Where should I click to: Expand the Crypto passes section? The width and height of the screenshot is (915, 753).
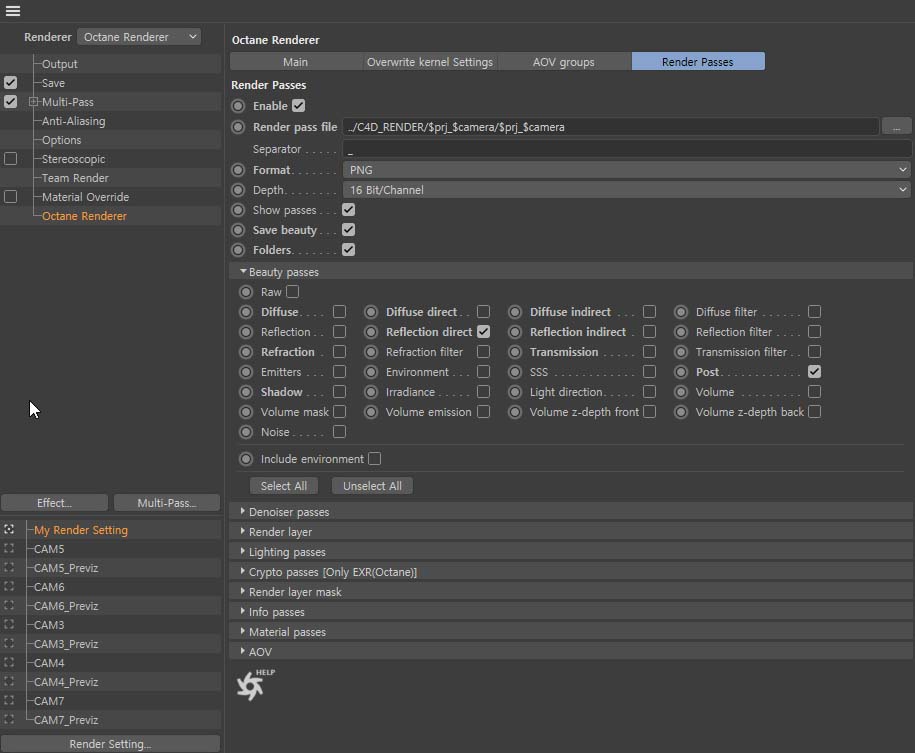click(243, 571)
